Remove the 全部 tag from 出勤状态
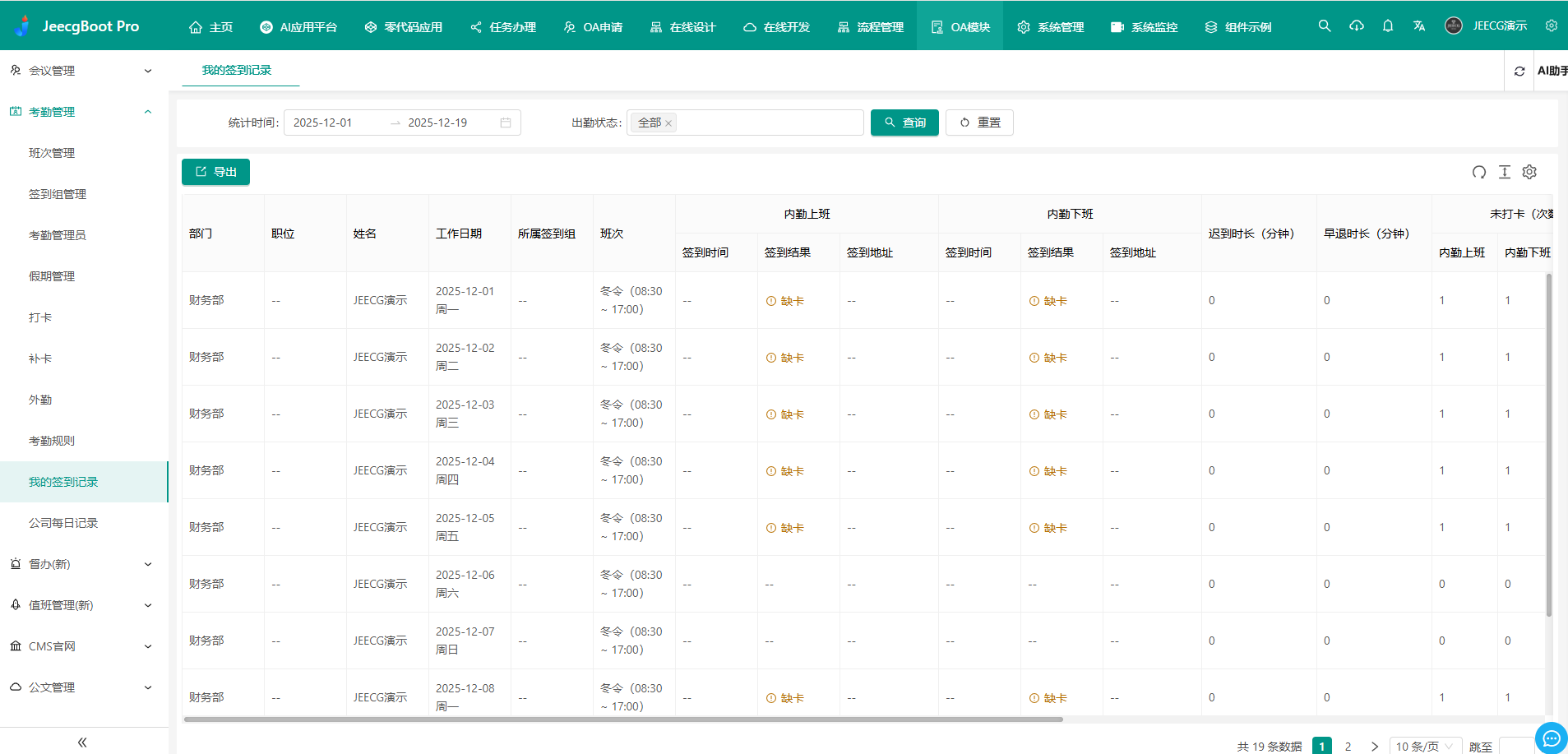Image resolution: width=1568 pixels, height=754 pixels. point(668,123)
